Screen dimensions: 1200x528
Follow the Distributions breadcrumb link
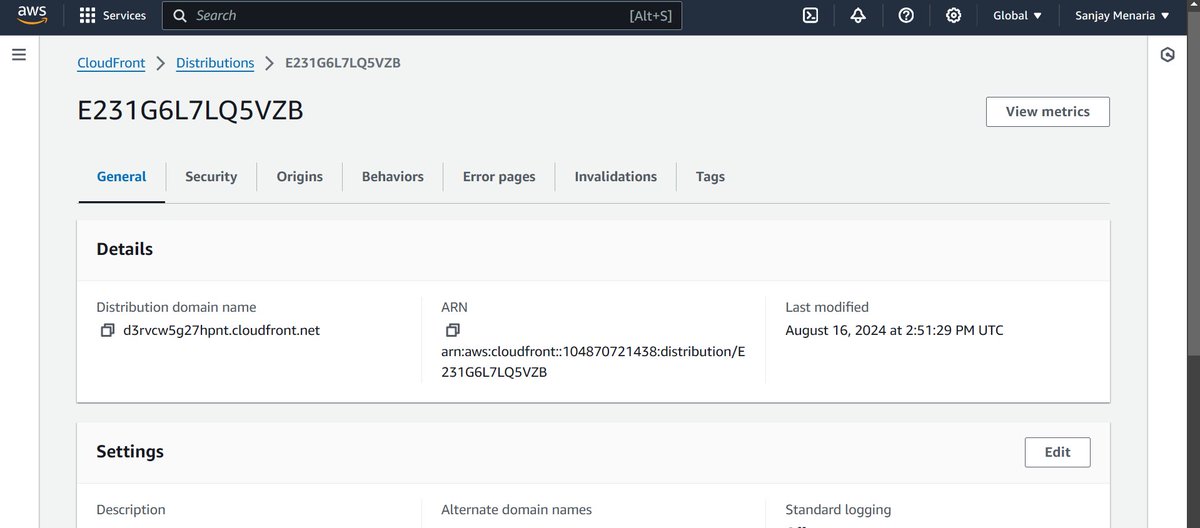(x=215, y=63)
